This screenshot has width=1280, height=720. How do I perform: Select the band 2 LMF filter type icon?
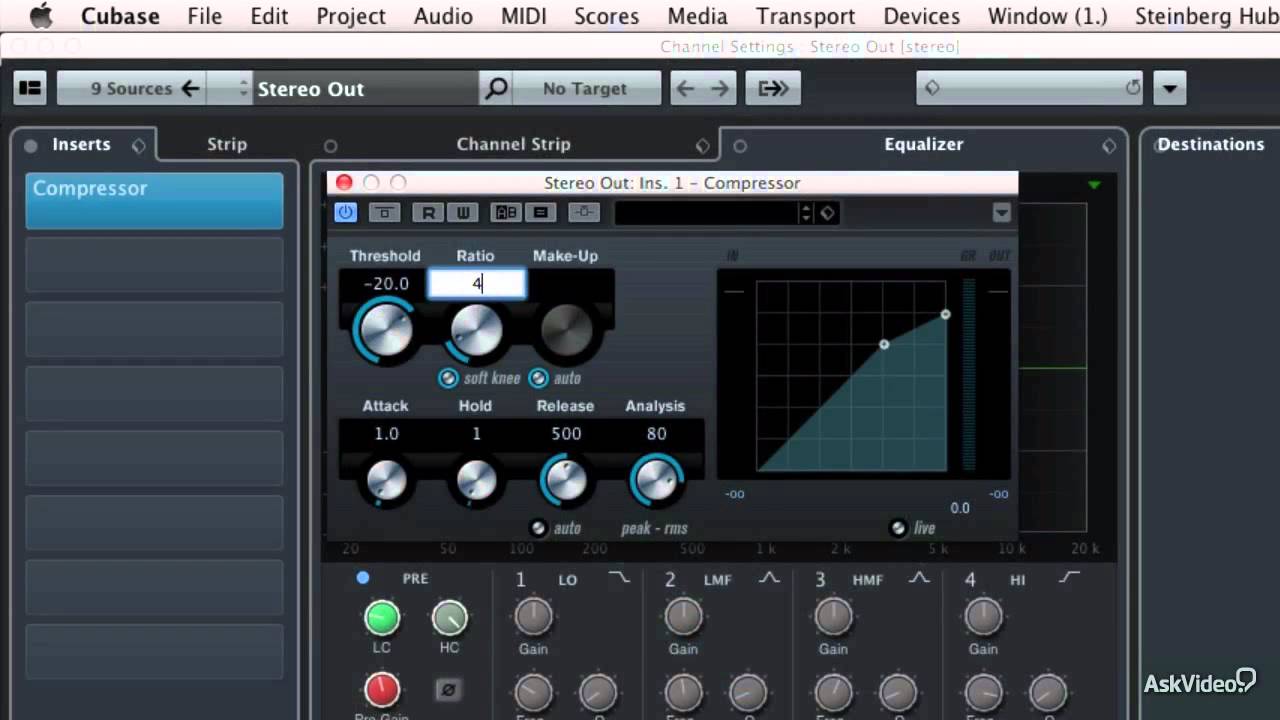[x=768, y=578]
